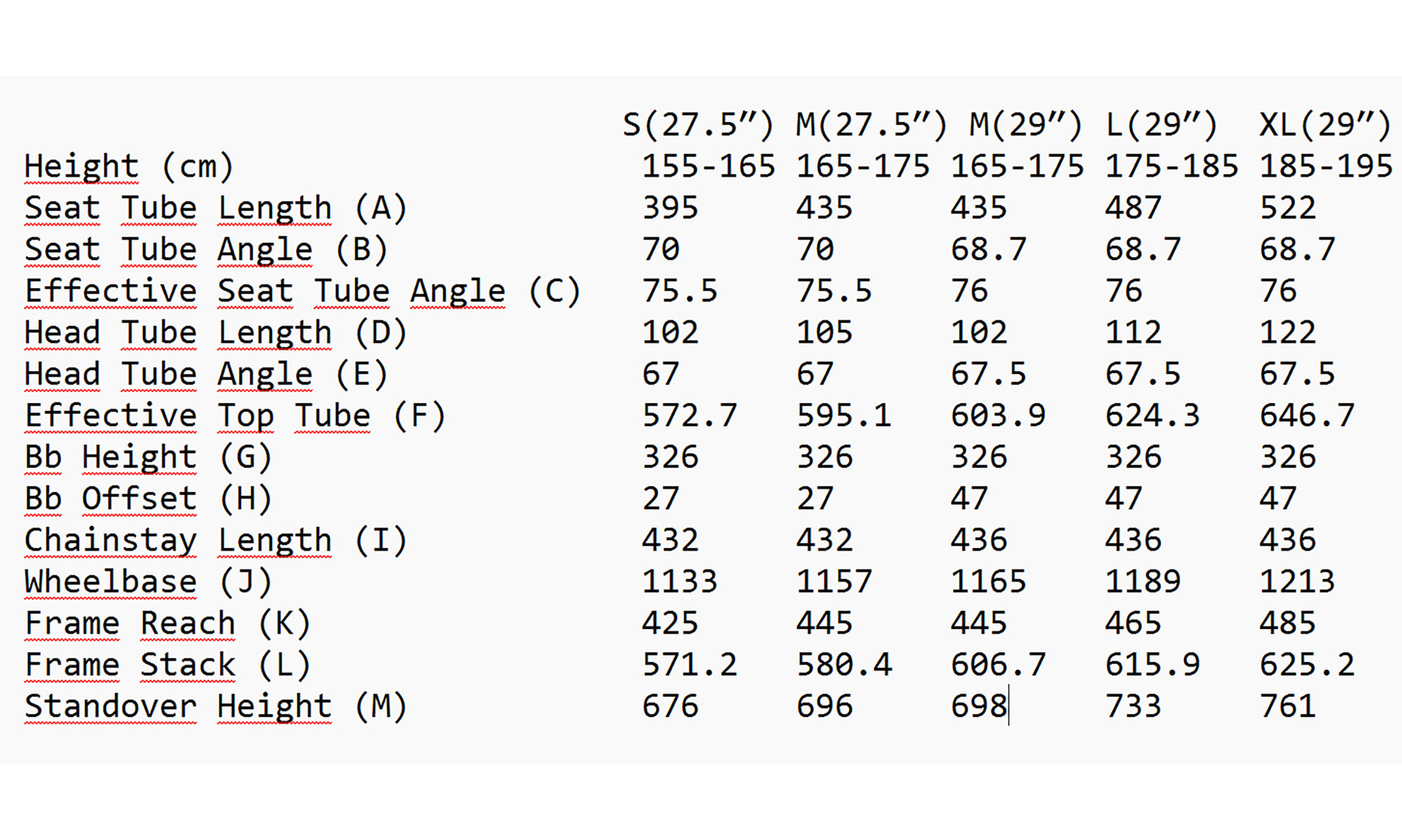Place cursor on value 1133
1402x840 pixels.
pyautogui.click(x=679, y=581)
